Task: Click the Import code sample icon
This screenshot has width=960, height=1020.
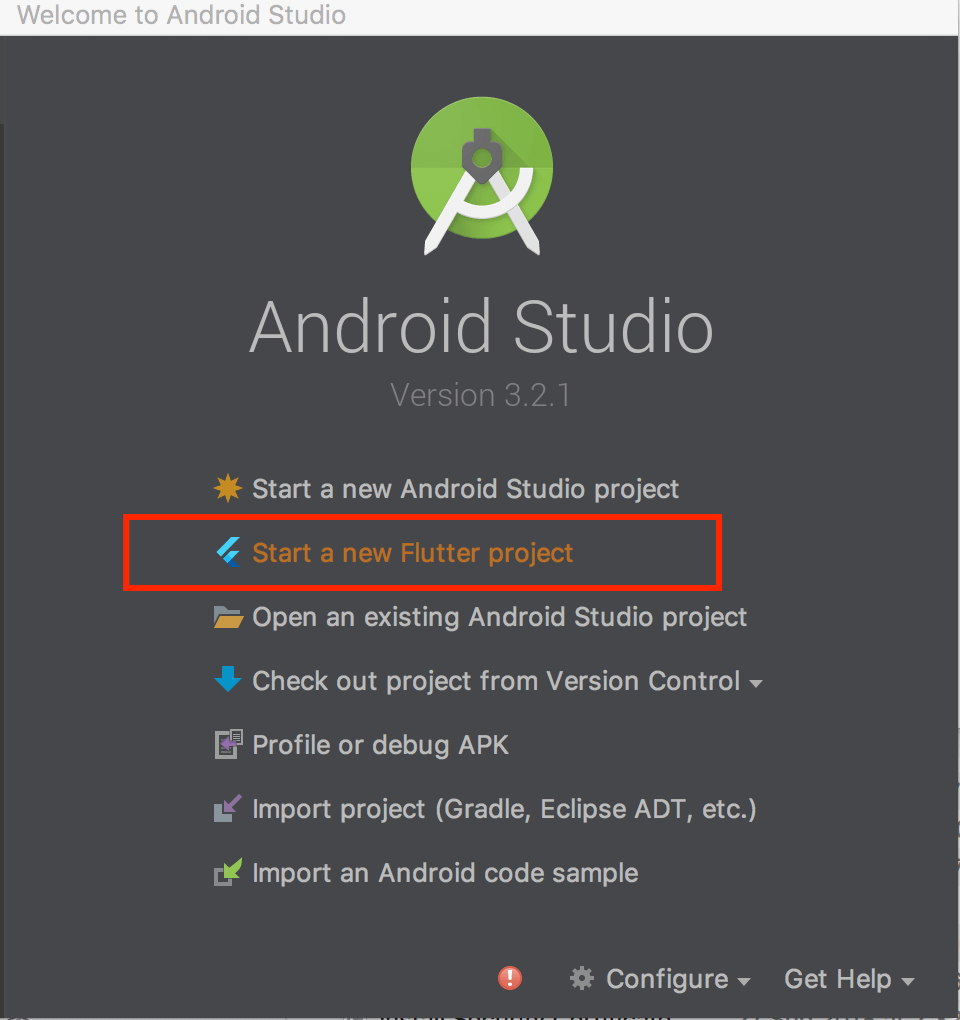Action: pos(228,872)
